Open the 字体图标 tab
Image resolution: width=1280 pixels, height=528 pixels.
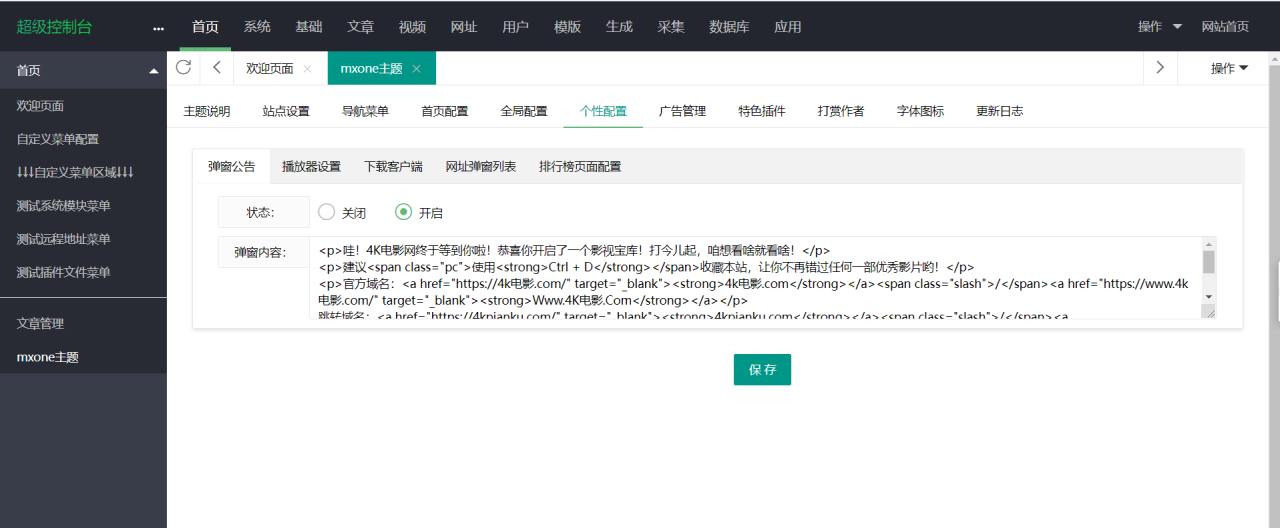click(x=921, y=111)
